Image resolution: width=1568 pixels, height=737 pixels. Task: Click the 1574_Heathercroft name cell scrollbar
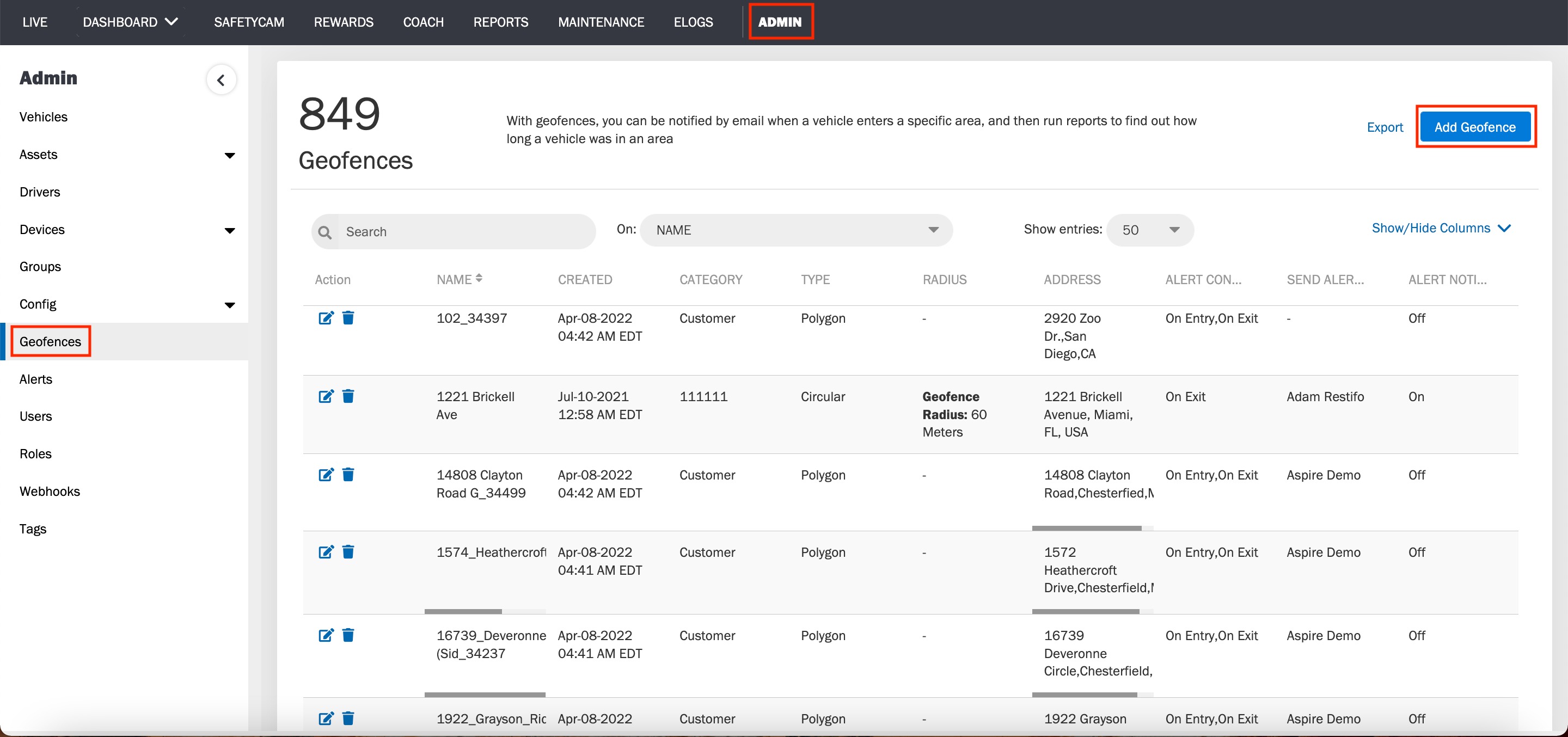pos(463,611)
